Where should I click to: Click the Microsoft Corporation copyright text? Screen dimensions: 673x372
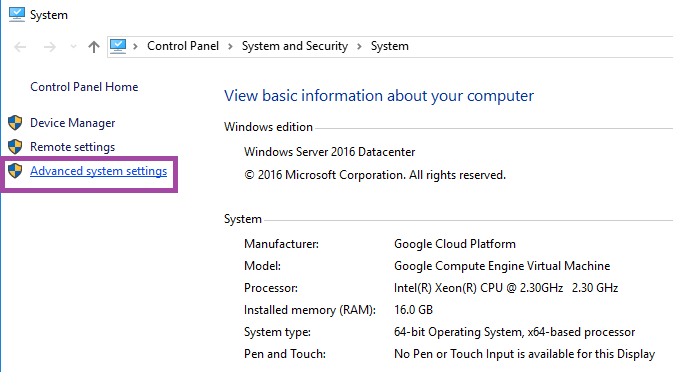click(375, 175)
